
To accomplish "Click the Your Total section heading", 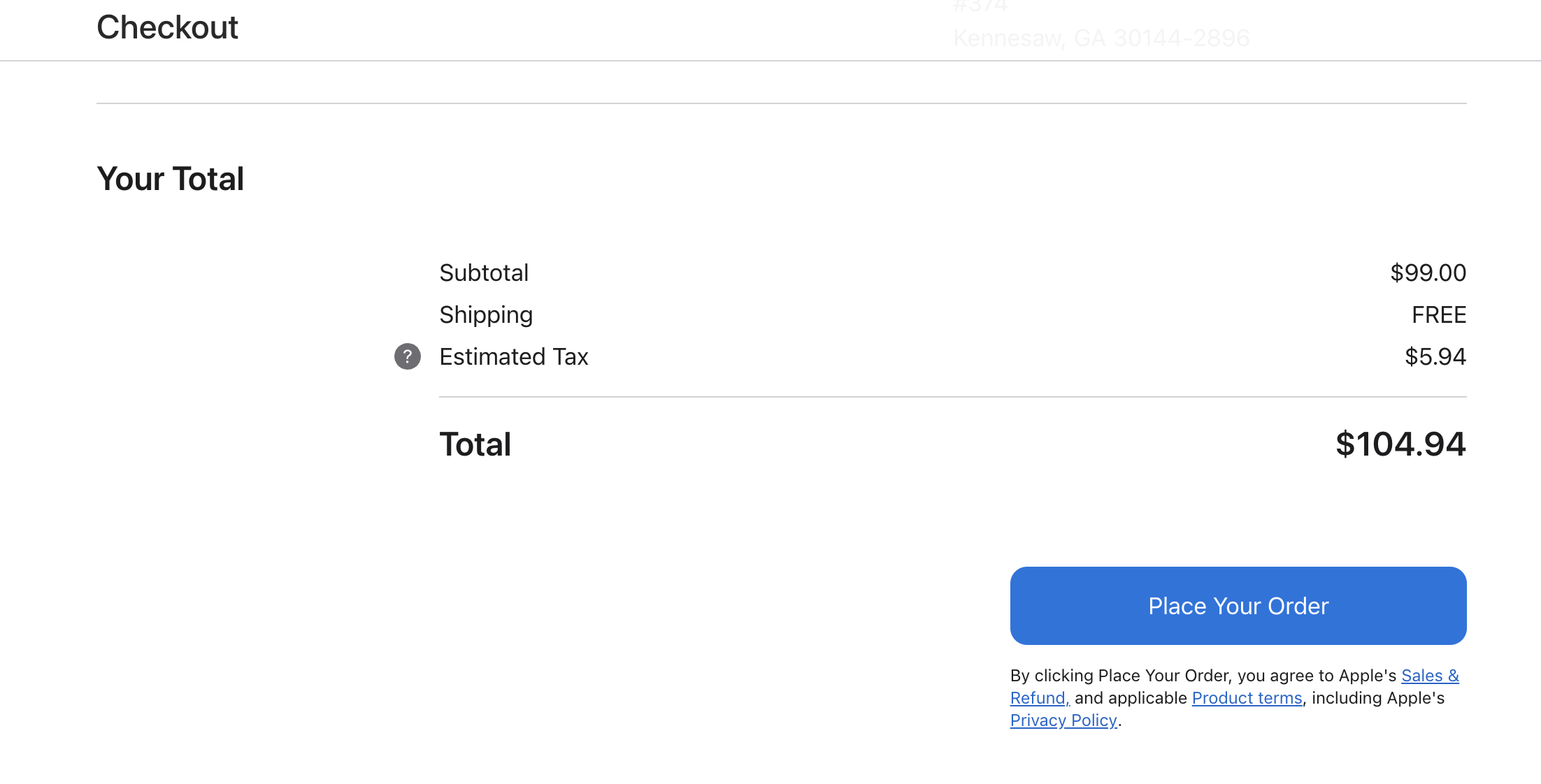I will pos(171,179).
